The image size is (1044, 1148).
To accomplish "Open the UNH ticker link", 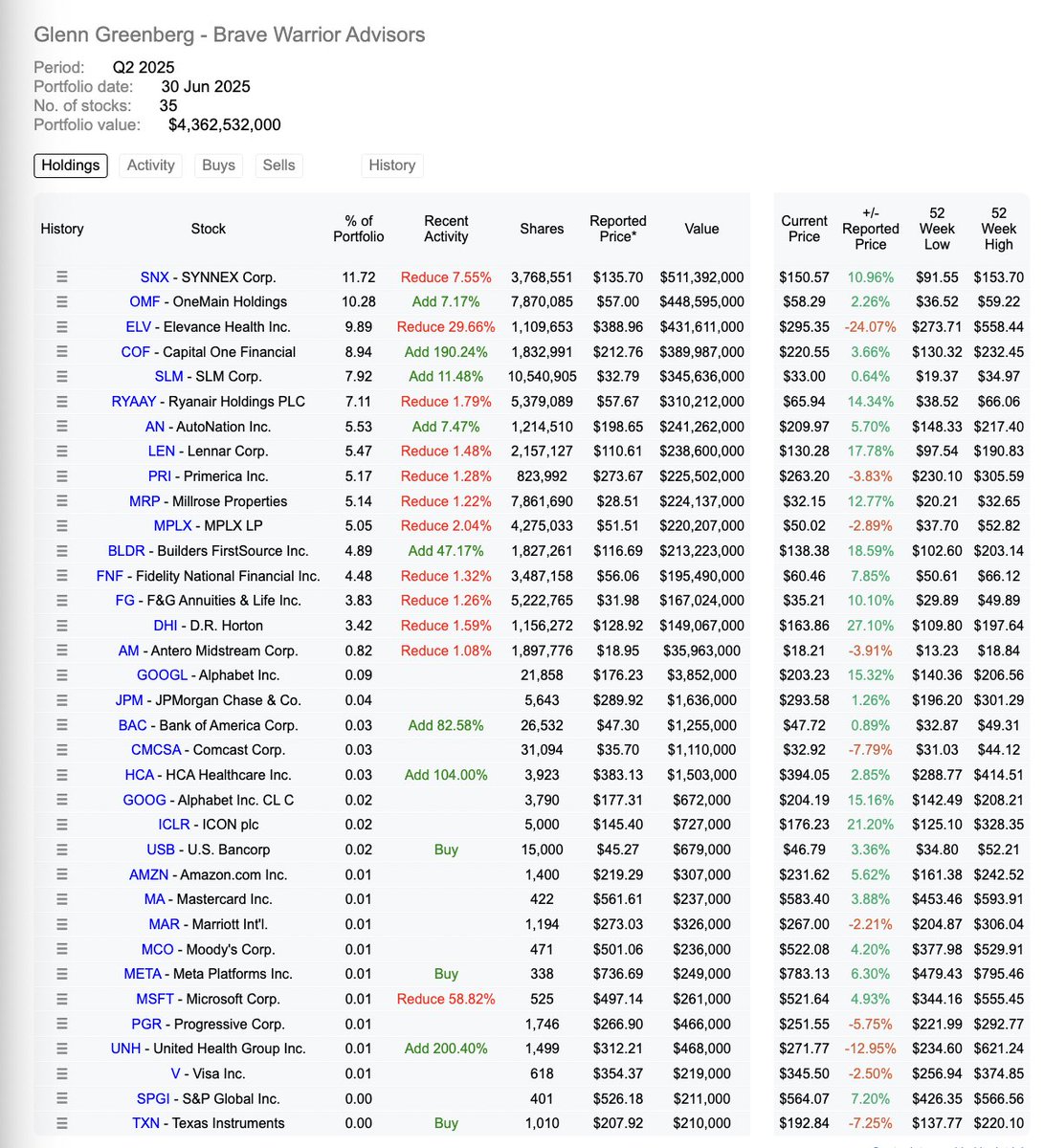I will [x=126, y=1049].
